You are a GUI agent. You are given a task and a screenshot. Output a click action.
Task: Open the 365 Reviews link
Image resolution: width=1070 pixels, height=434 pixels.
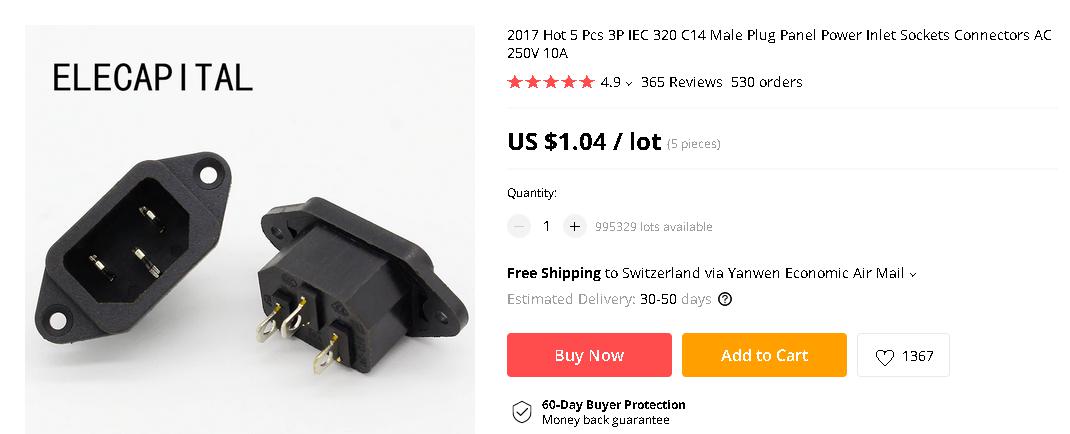[x=681, y=83]
